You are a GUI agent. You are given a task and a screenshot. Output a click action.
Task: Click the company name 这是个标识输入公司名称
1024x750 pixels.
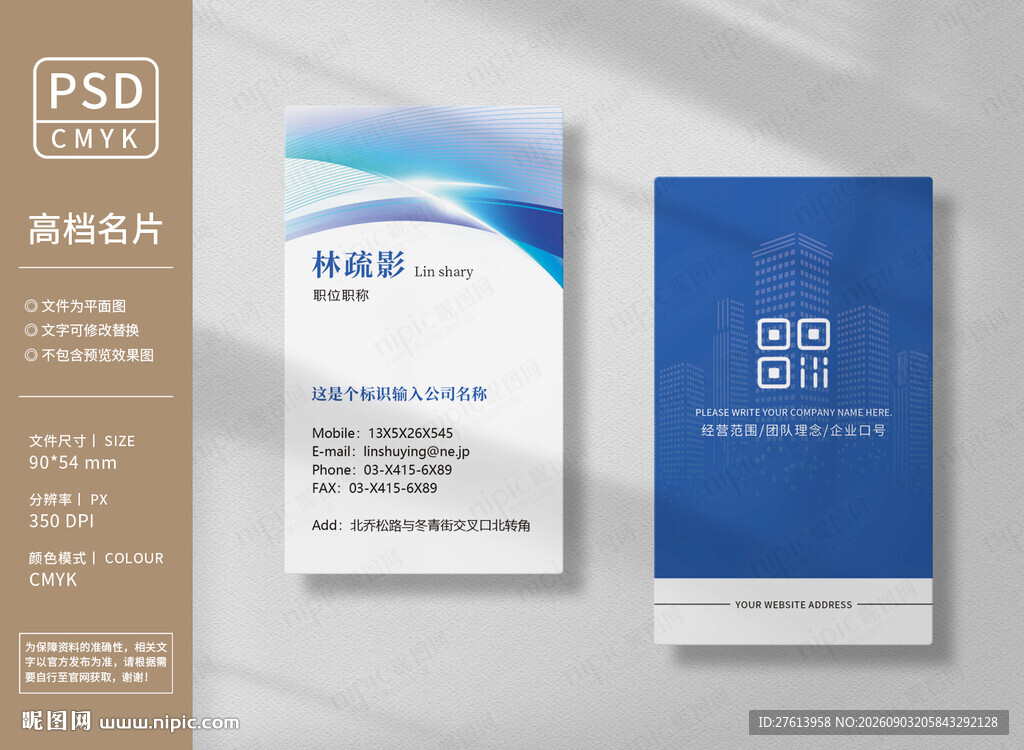point(399,394)
